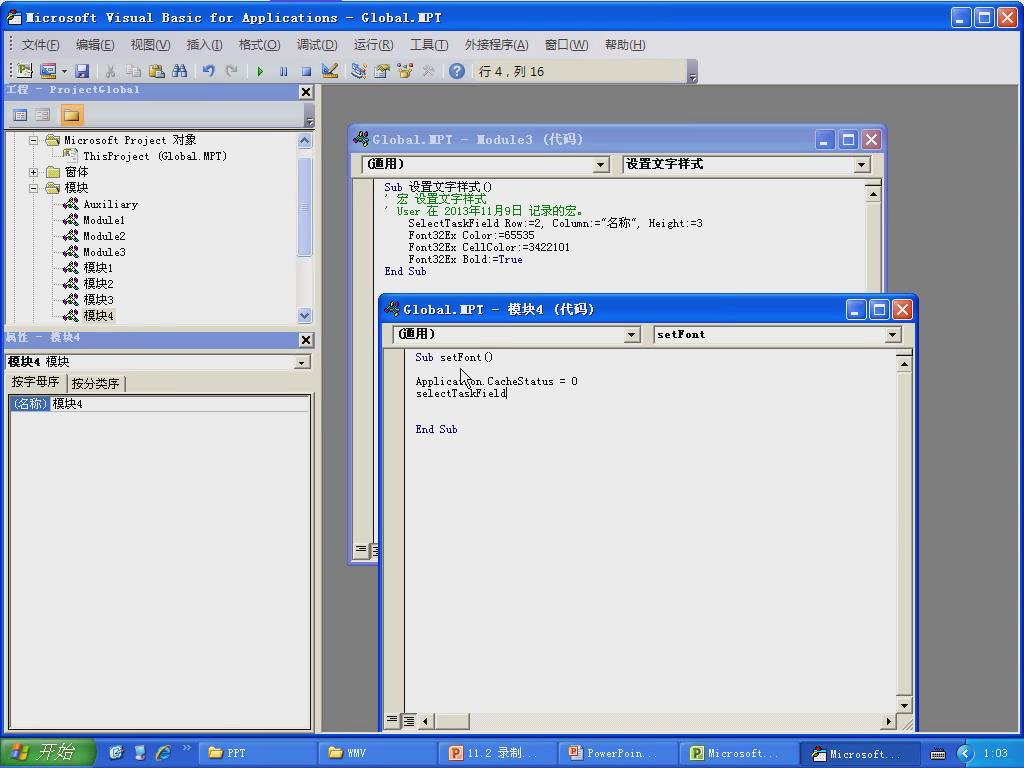1024x768 pixels.
Task: Open the 调试(D) menu
Action: coord(317,44)
